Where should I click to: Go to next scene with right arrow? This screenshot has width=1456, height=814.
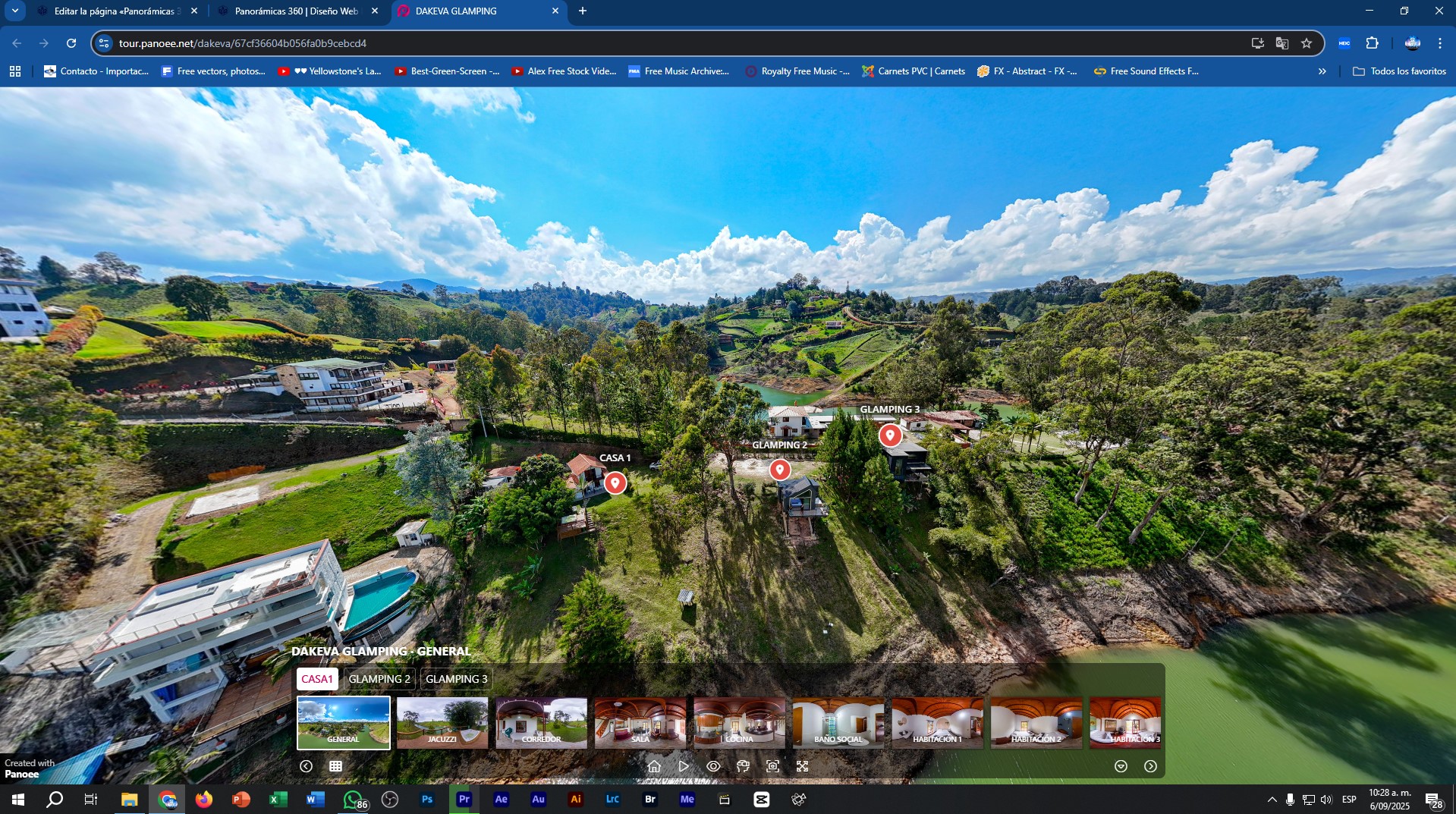pyautogui.click(x=1150, y=766)
